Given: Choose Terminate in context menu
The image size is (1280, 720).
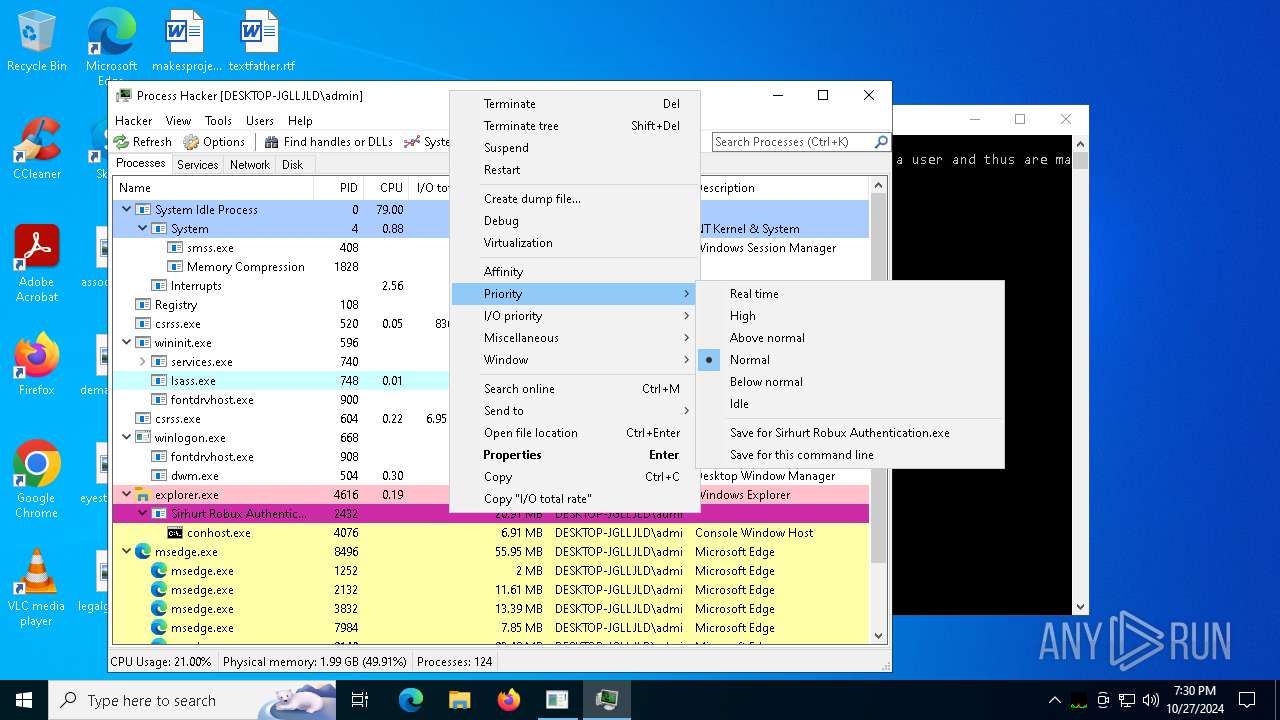Looking at the screenshot, I should pos(574,104).
